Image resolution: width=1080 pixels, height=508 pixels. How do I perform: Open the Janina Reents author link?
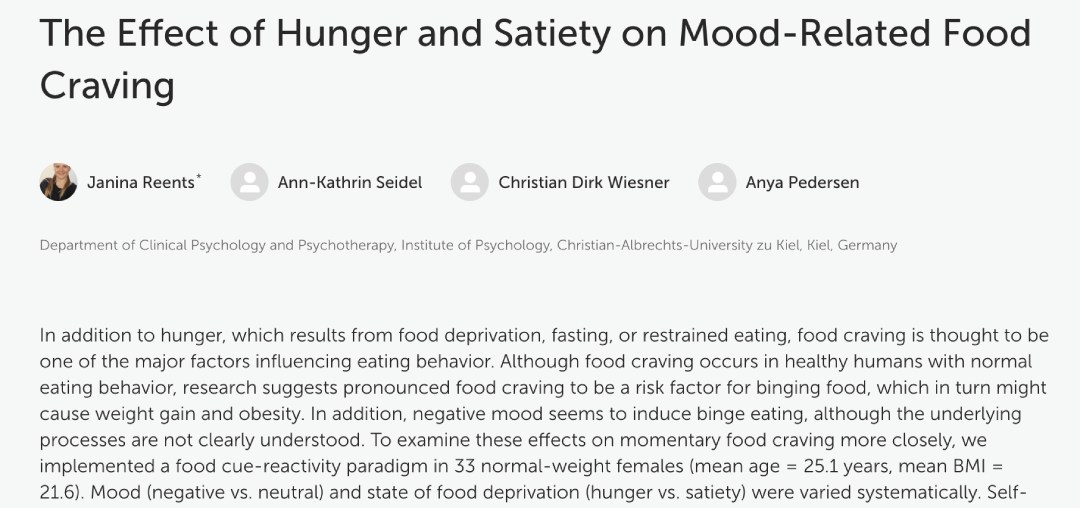141,182
